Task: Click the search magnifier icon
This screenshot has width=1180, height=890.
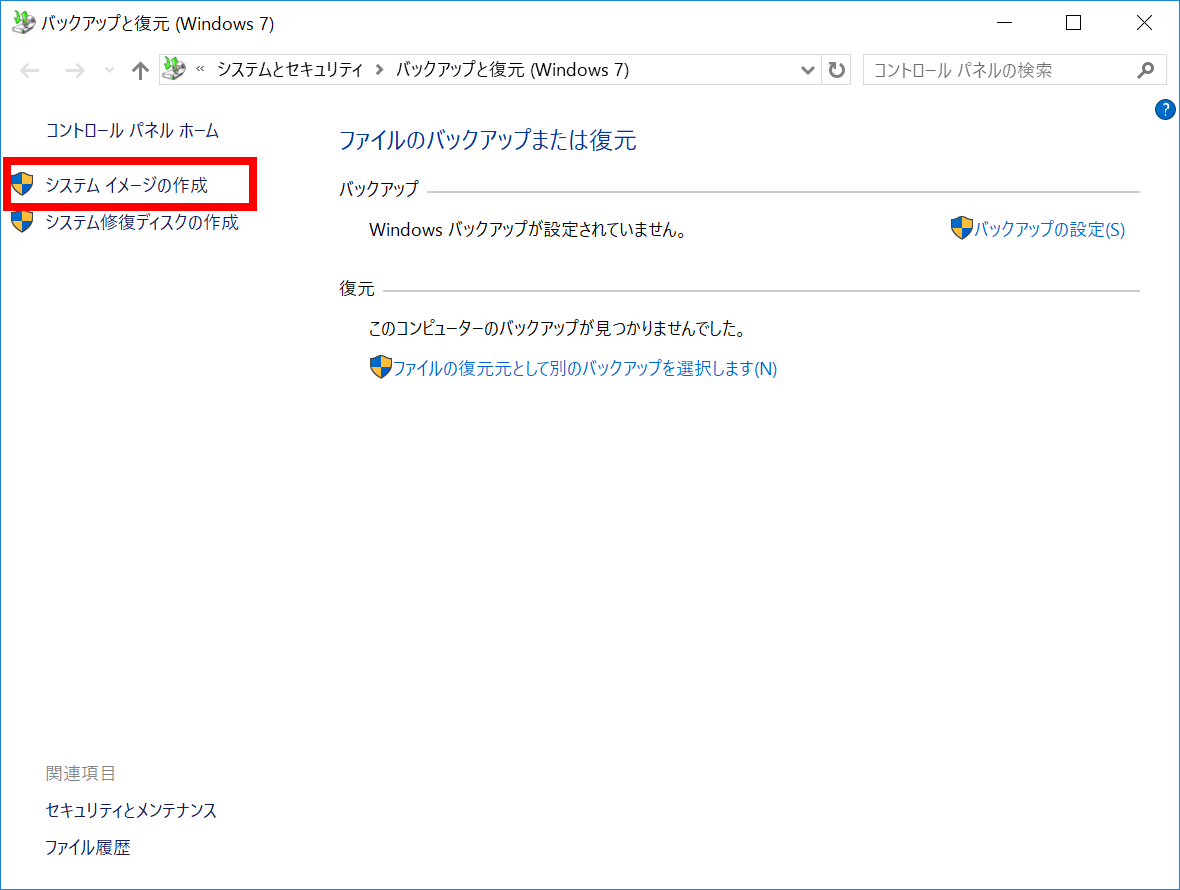Action: click(x=1145, y=70)
